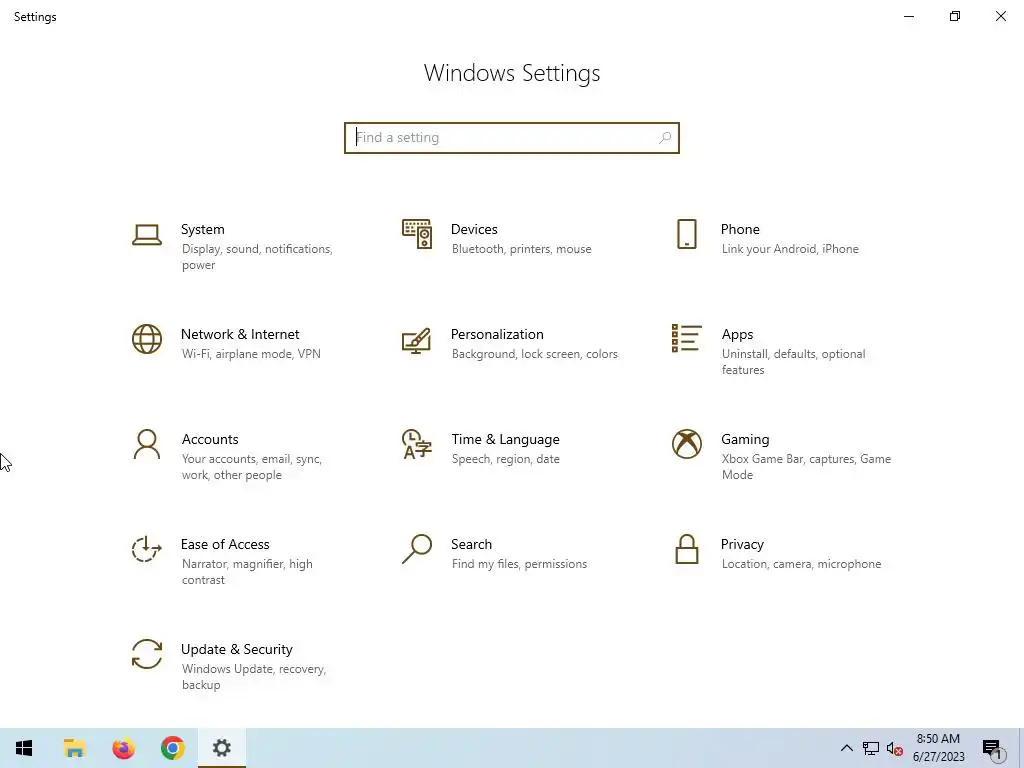Show hidden tray icons chevron
Image resolution: width=1024 pixels, height=768 pixels.
(x=846, y=748)
